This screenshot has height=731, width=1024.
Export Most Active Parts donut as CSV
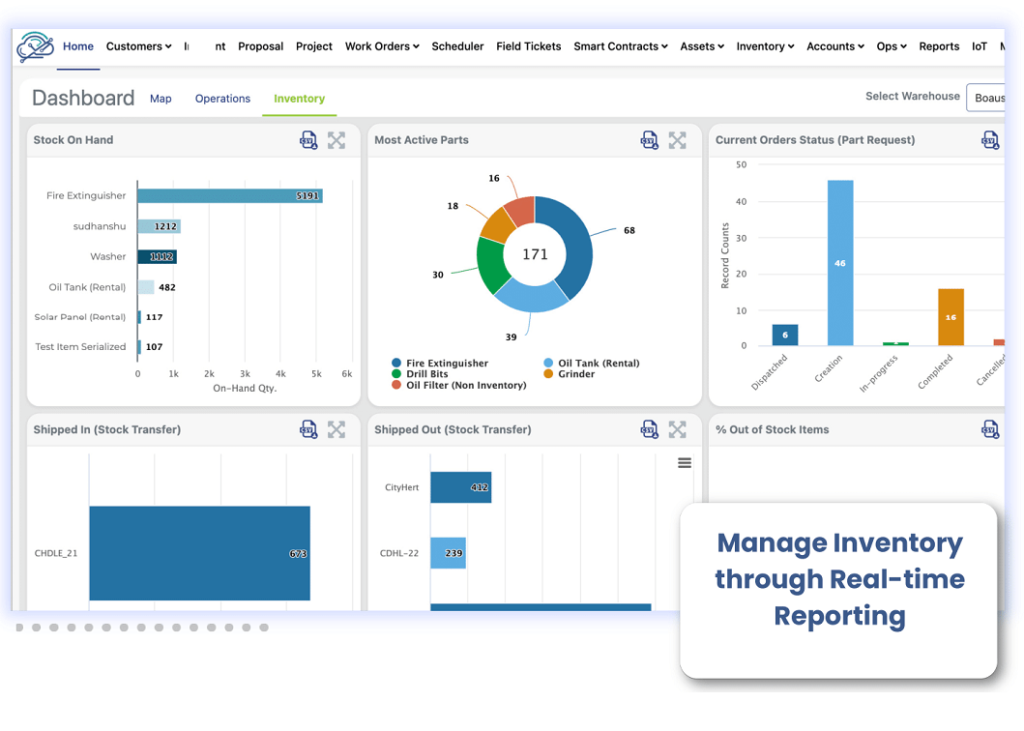649,140
